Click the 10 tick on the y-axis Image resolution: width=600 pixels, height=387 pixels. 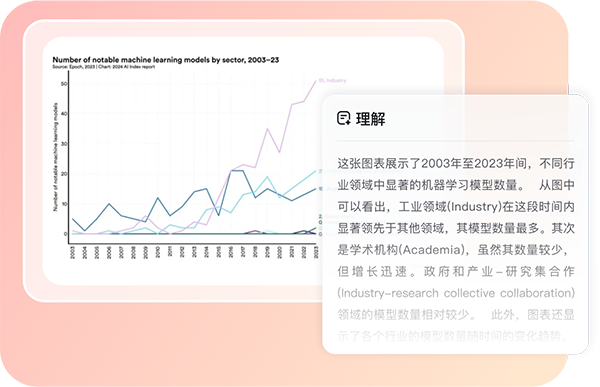64,204
